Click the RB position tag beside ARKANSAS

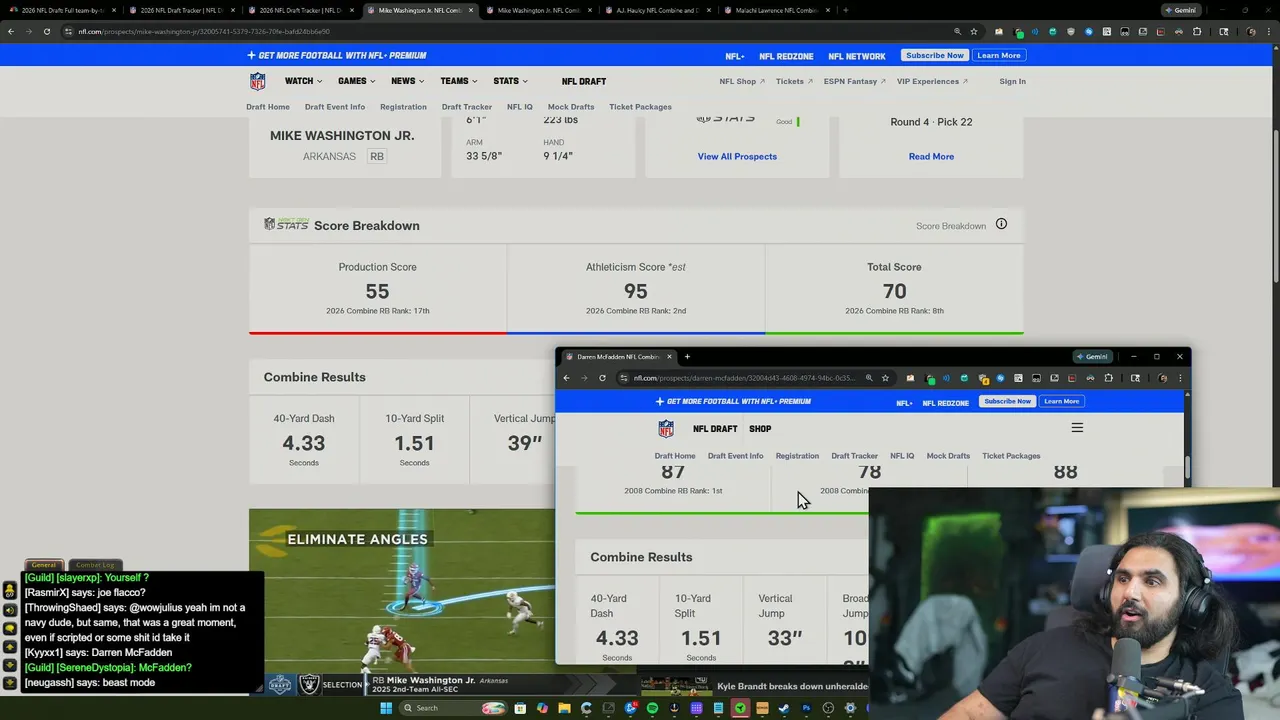pos(377,156)
